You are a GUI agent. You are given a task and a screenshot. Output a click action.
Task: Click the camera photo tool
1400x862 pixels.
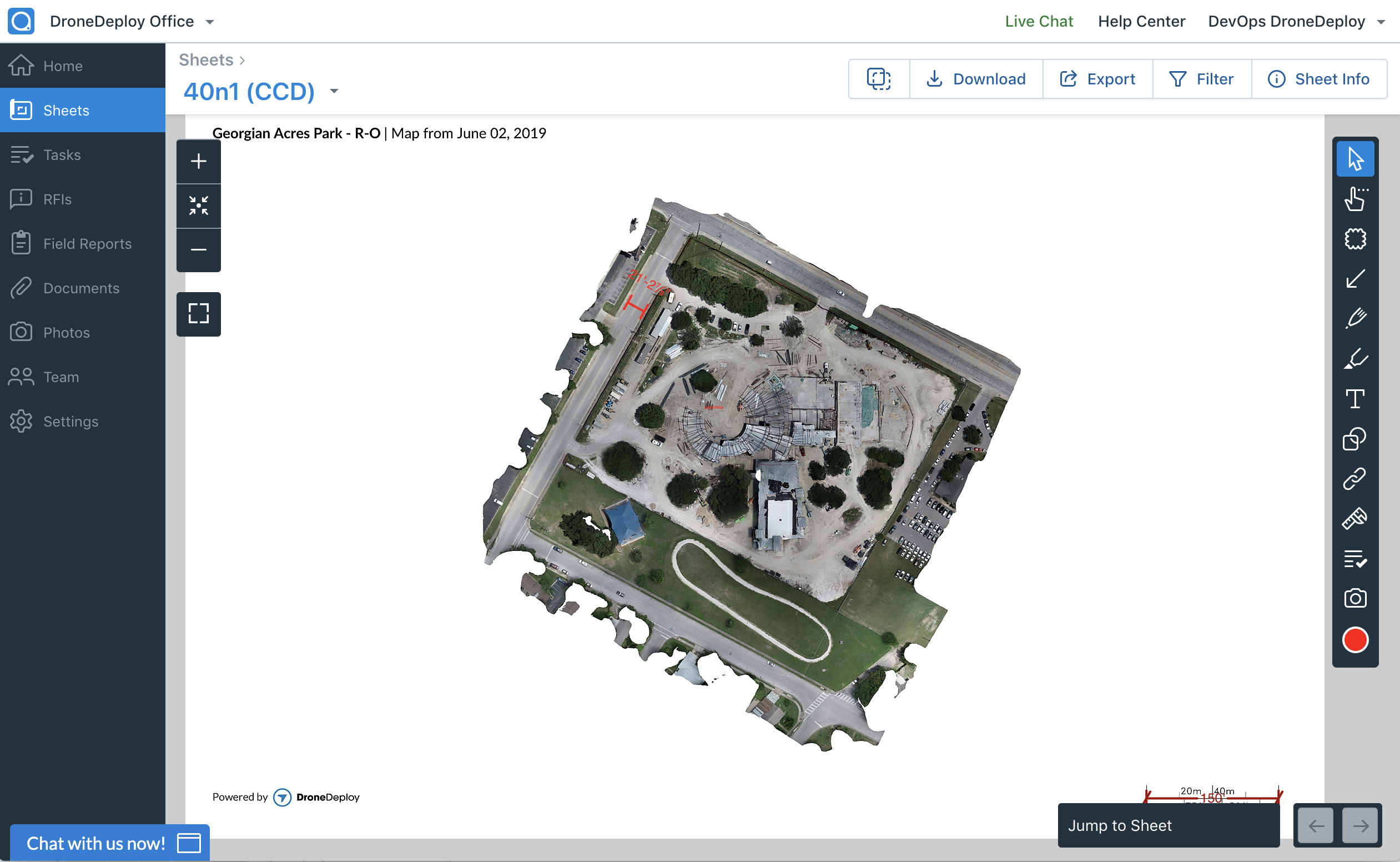click(x=1355, y=599)
